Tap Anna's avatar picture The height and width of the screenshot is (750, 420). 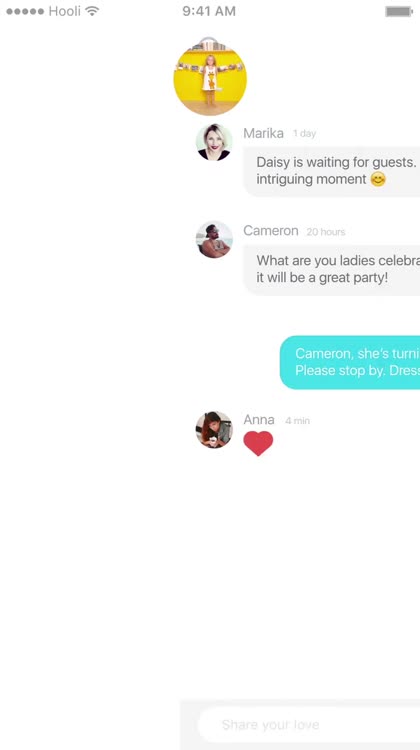point(214,430)
